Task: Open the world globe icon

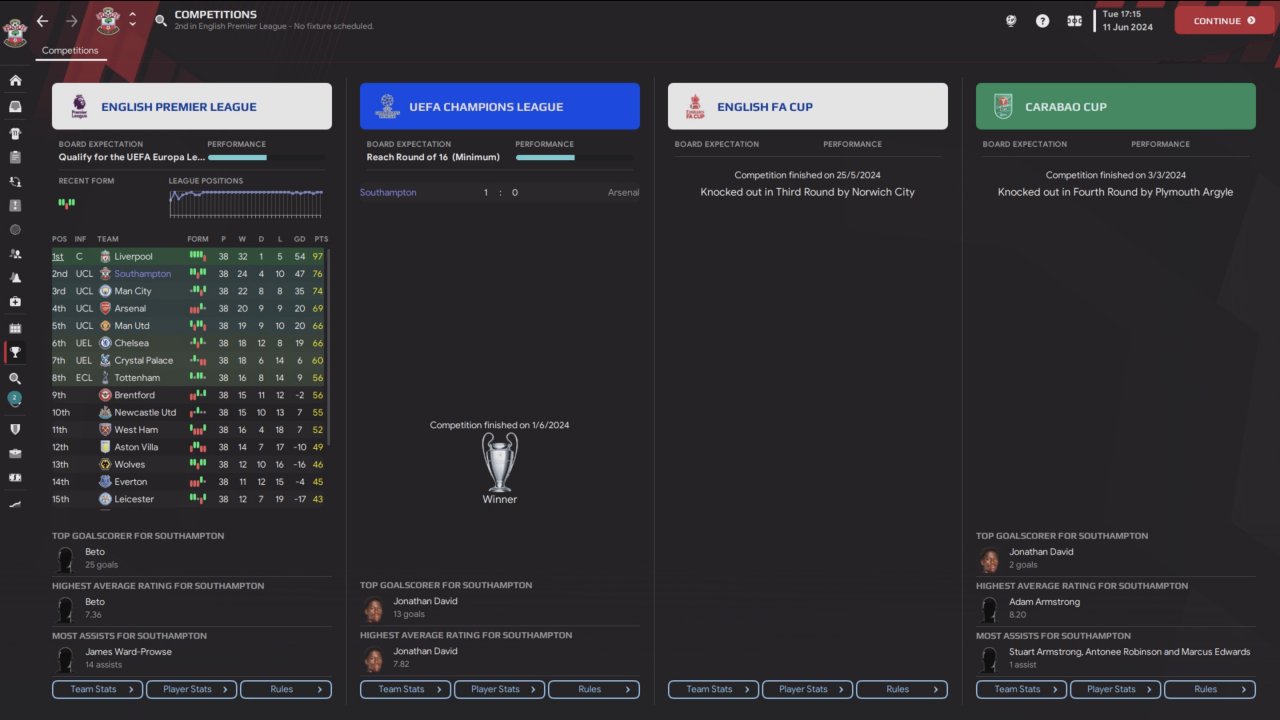Action: pyautogui.click(x=1011, y=20)
